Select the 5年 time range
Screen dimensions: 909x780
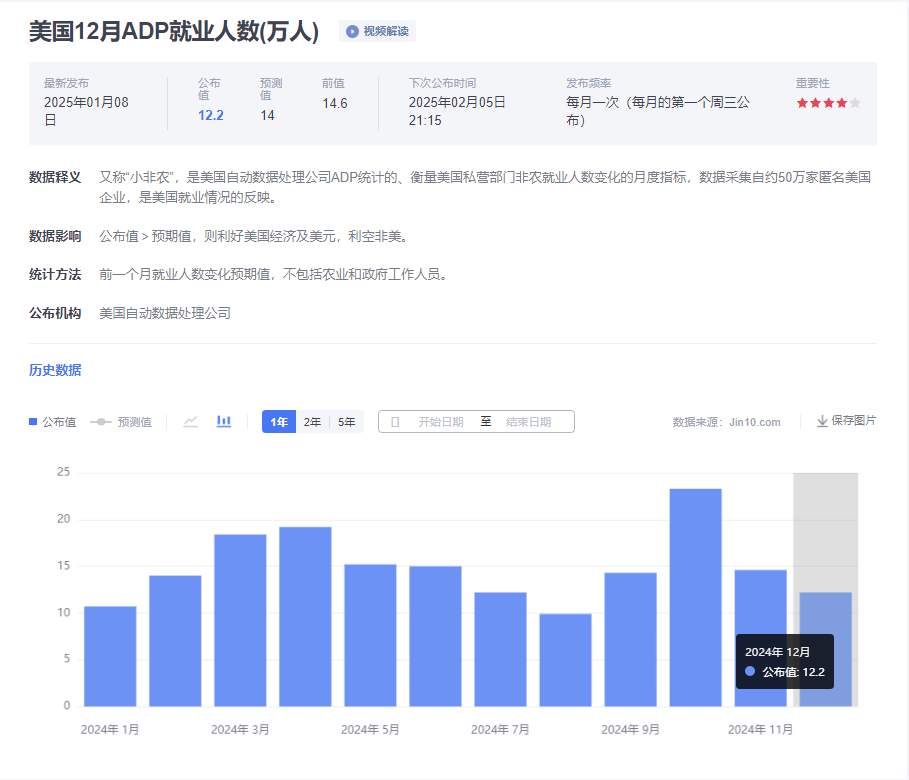346,422
